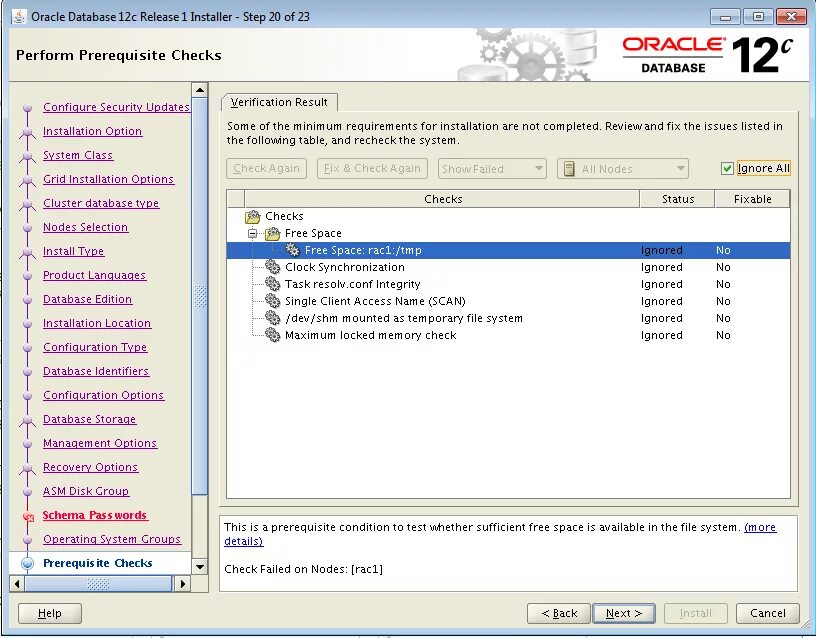Image resolution: width=816 pixels, height=638 pixels.
Task: Click step list horizontal scroll right arrow
Action: coord(182,584)
